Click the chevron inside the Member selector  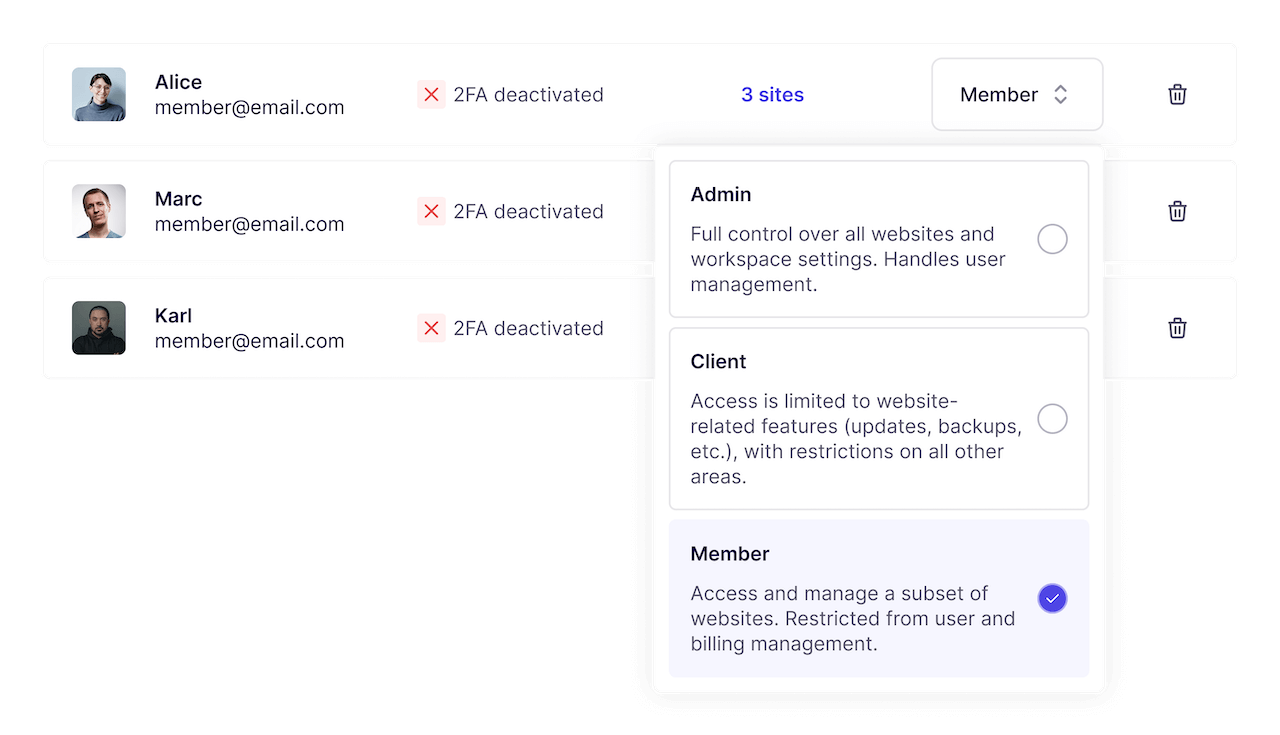click(1060, 94)
